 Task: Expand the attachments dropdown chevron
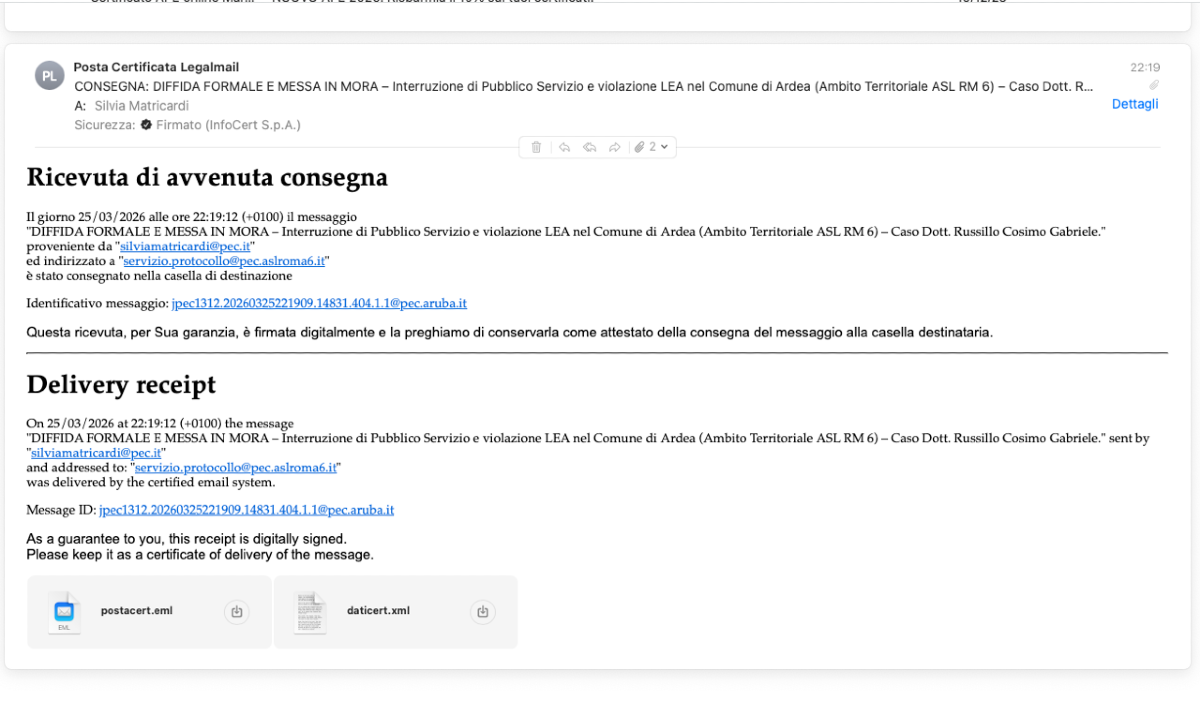pos(664,147)
